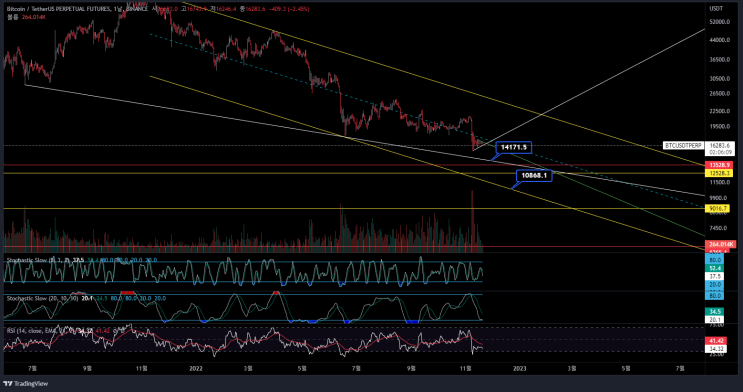This screenshot has width=743, height=392.
Task: Click the BTCUSDTPERP symbol tag
Action: pyautogui.click(x=683, y=146)
